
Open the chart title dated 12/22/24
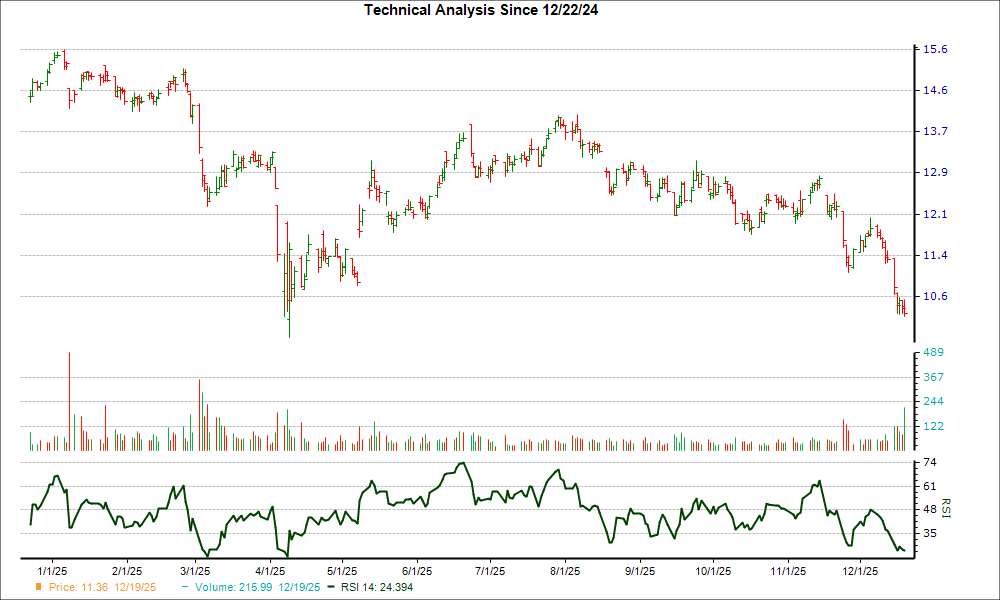[x=483, y=9]
